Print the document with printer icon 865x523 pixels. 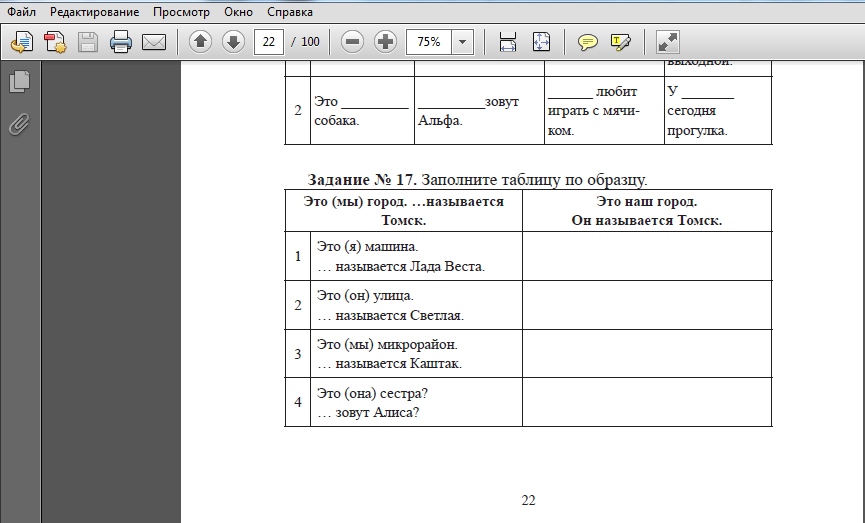click(121, 42)
